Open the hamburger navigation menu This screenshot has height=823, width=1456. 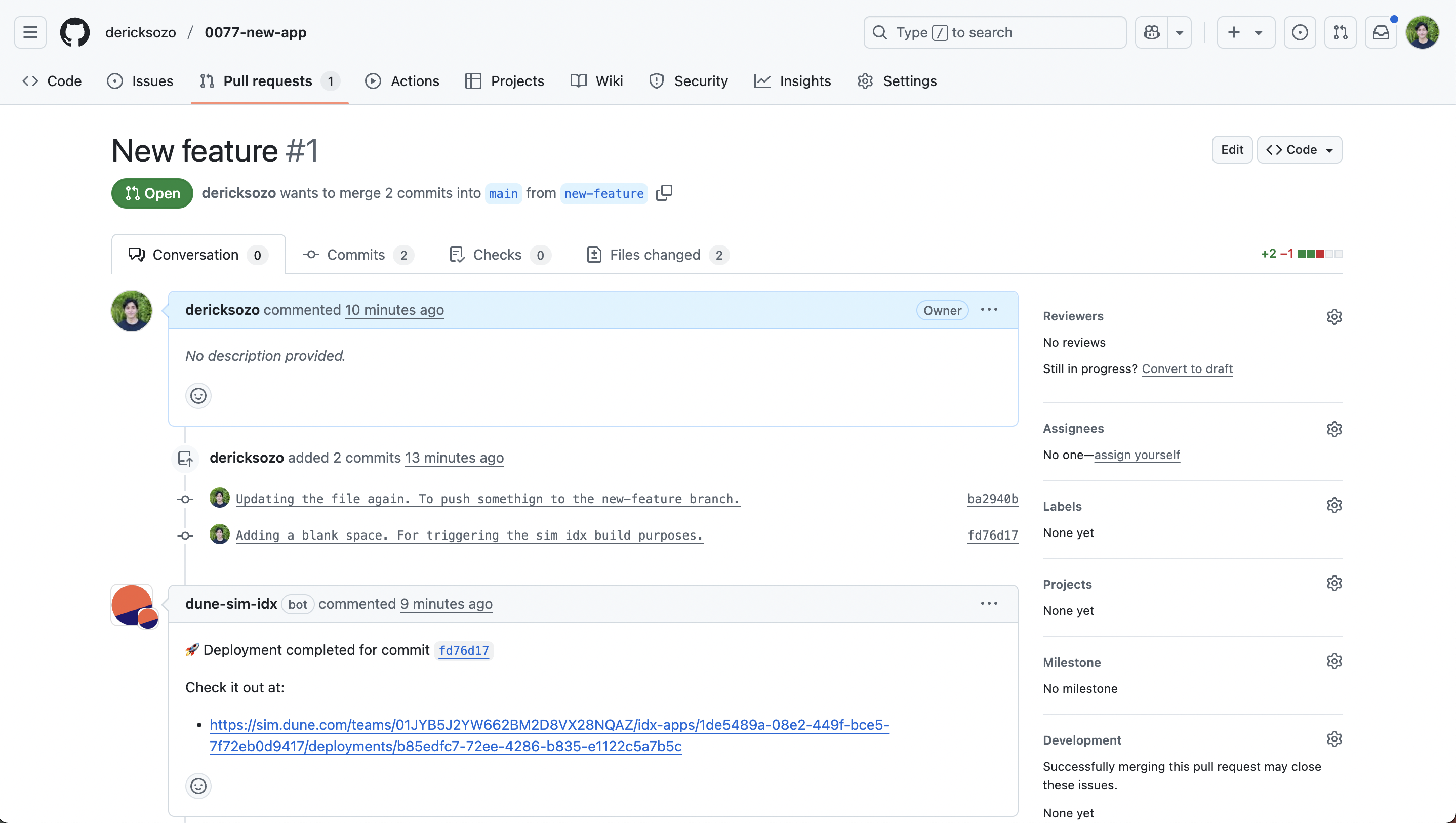[x=30, y=33]
